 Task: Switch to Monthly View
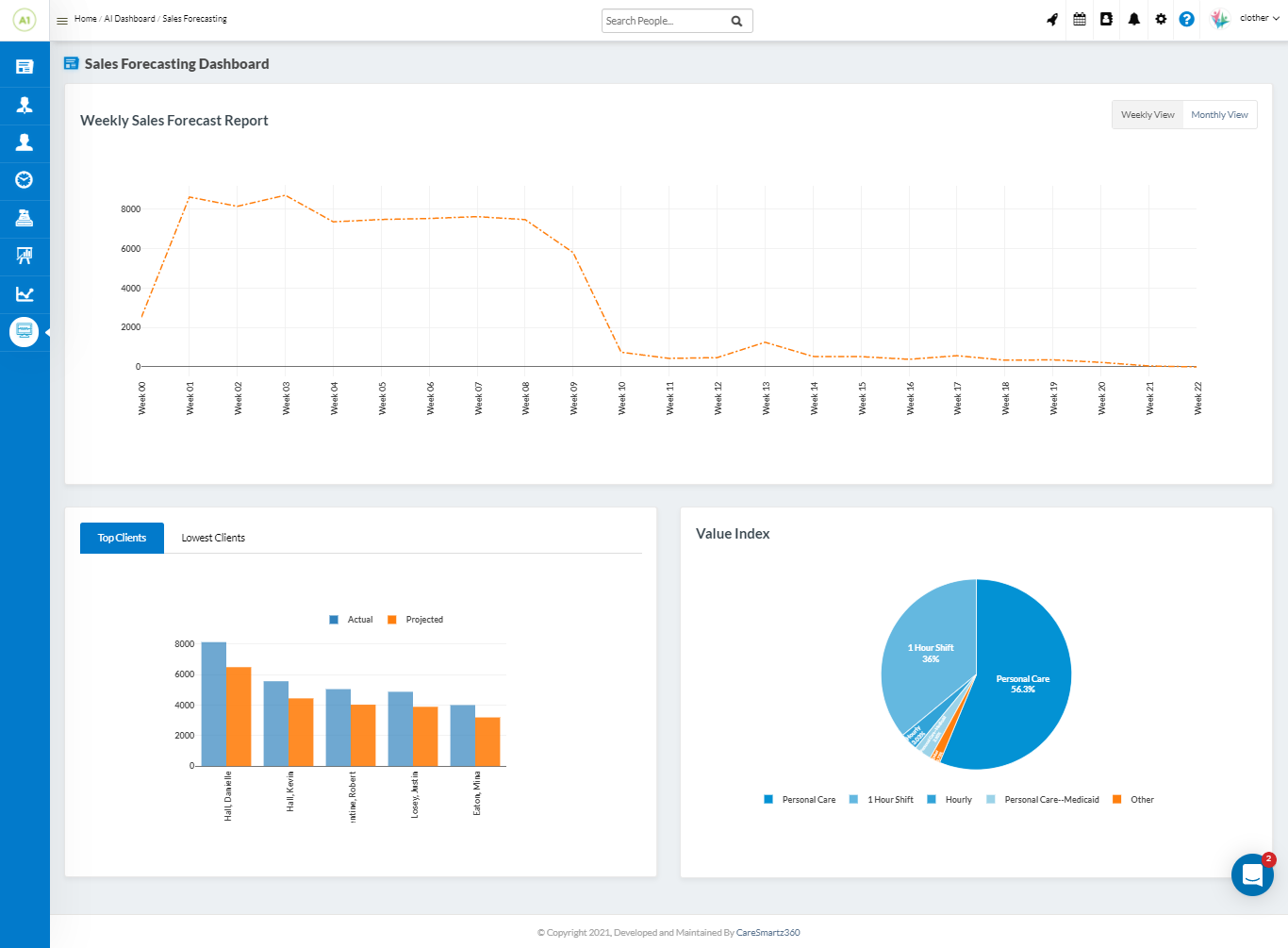pos(1219,115)
